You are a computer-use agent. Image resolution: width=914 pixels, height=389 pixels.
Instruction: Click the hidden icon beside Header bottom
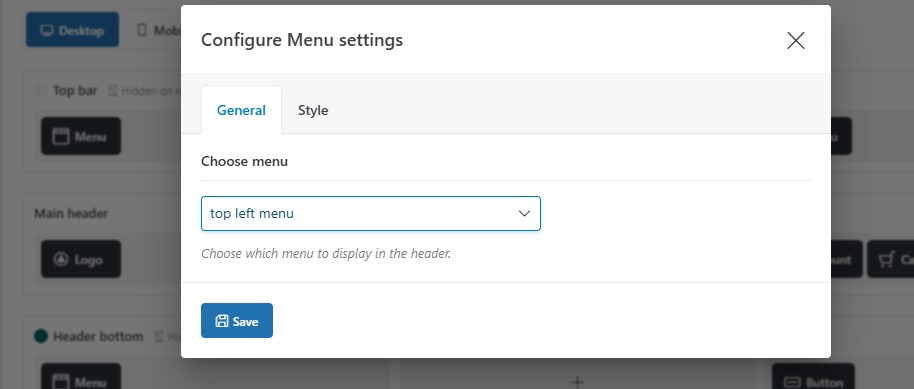click(159, 337)
